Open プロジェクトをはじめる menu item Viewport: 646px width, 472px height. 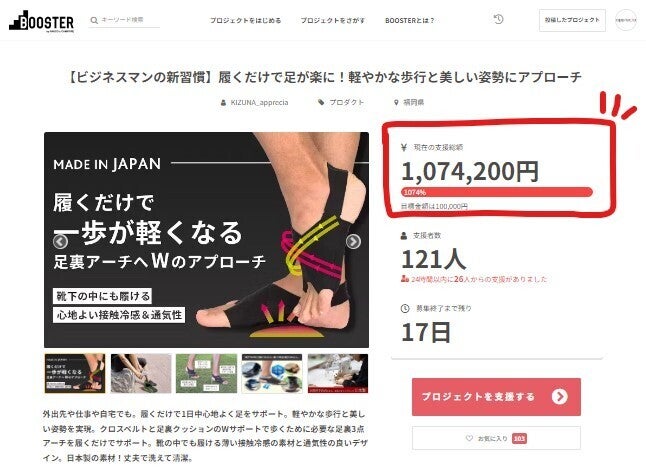point(246,20)
